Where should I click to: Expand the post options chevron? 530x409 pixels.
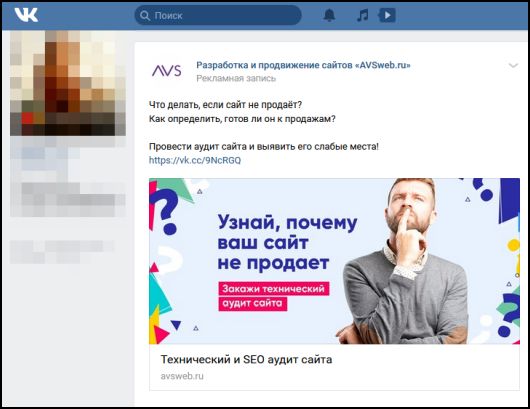pyautogui.click(x=513, y=65)
